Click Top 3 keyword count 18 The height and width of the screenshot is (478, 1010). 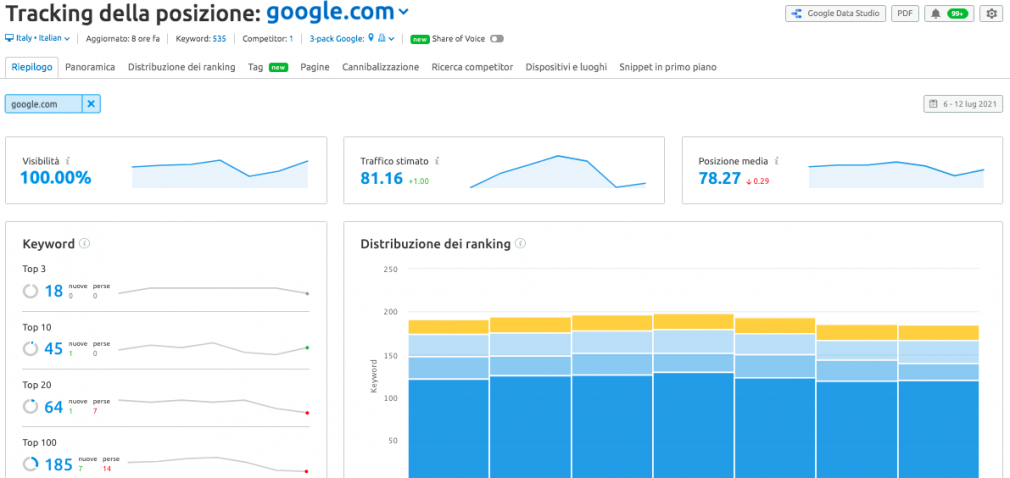pos(53,291)
